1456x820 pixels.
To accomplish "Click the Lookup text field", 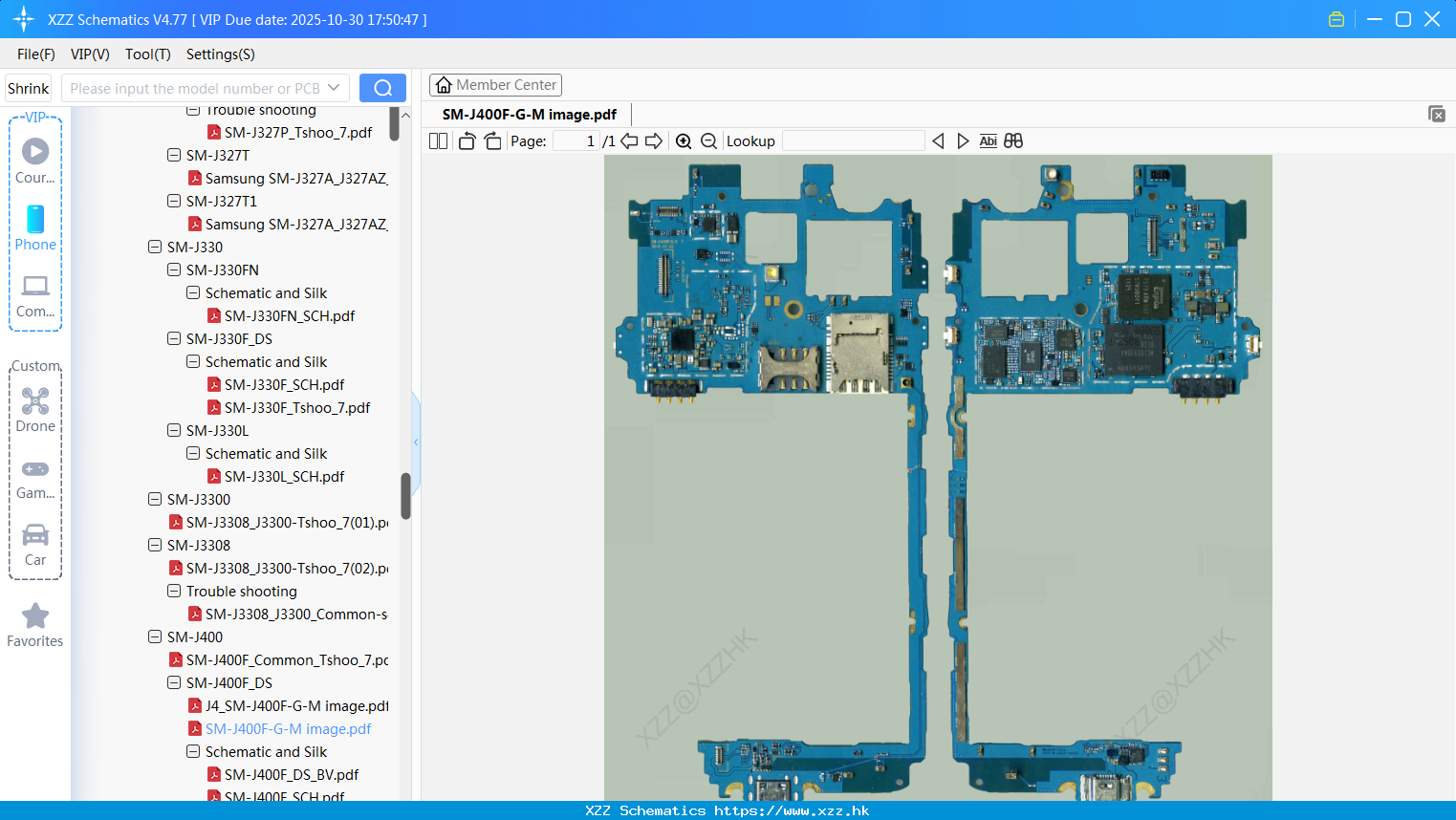I will 854,141.
